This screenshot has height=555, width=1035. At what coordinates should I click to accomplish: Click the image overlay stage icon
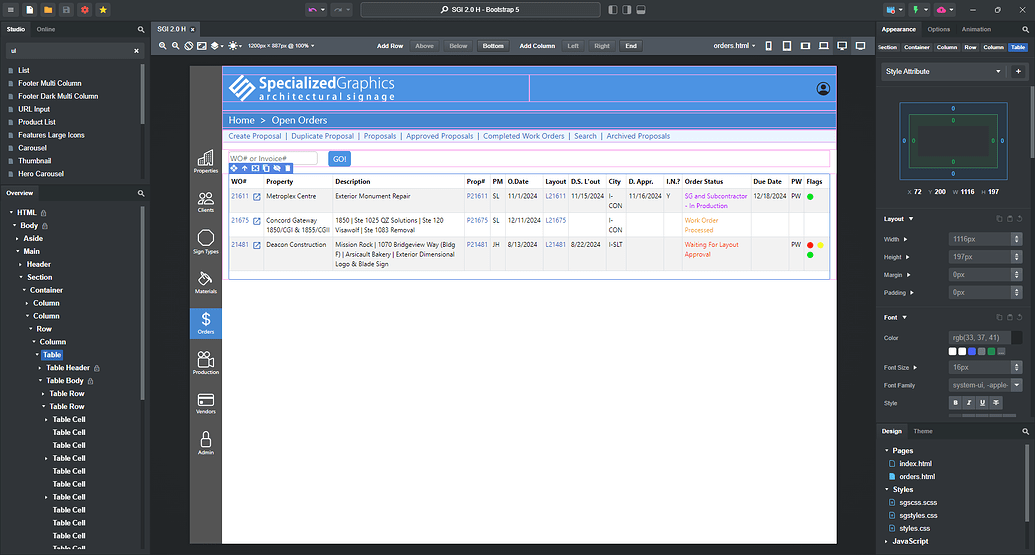pos(202,46)
